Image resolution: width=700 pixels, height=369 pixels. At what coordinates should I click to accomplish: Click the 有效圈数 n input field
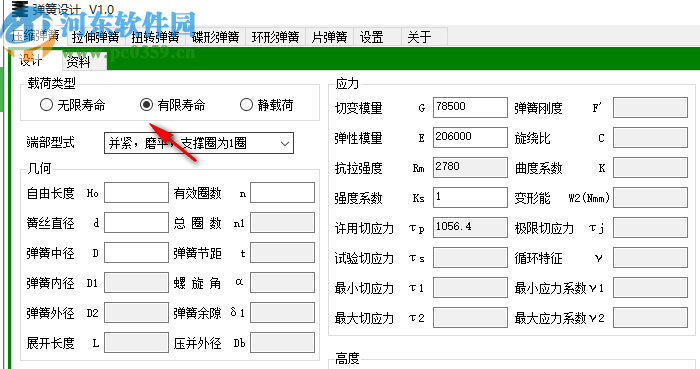(x=282, y=193)
